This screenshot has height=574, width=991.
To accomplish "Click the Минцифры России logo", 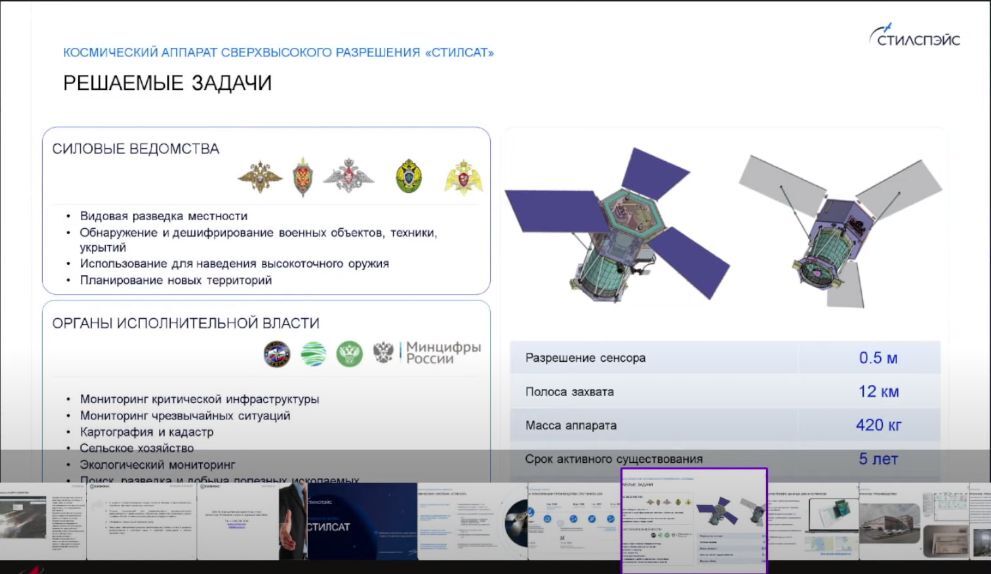I will 427,353.
